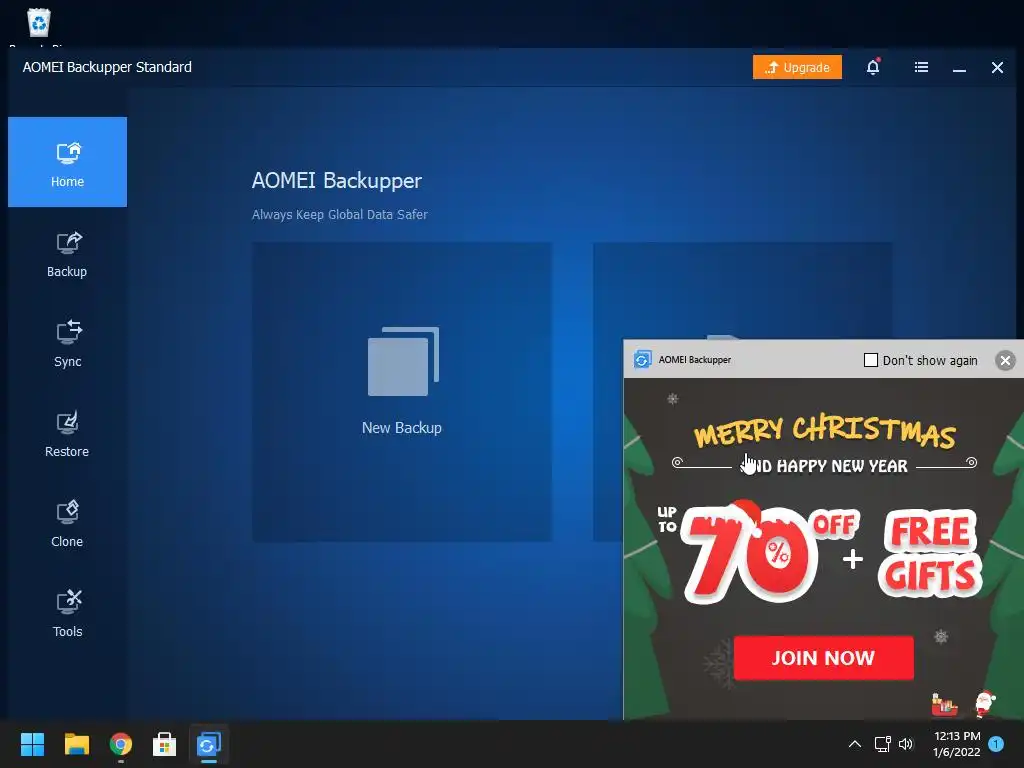Open notifications bell icon

(x=873, y=67)
